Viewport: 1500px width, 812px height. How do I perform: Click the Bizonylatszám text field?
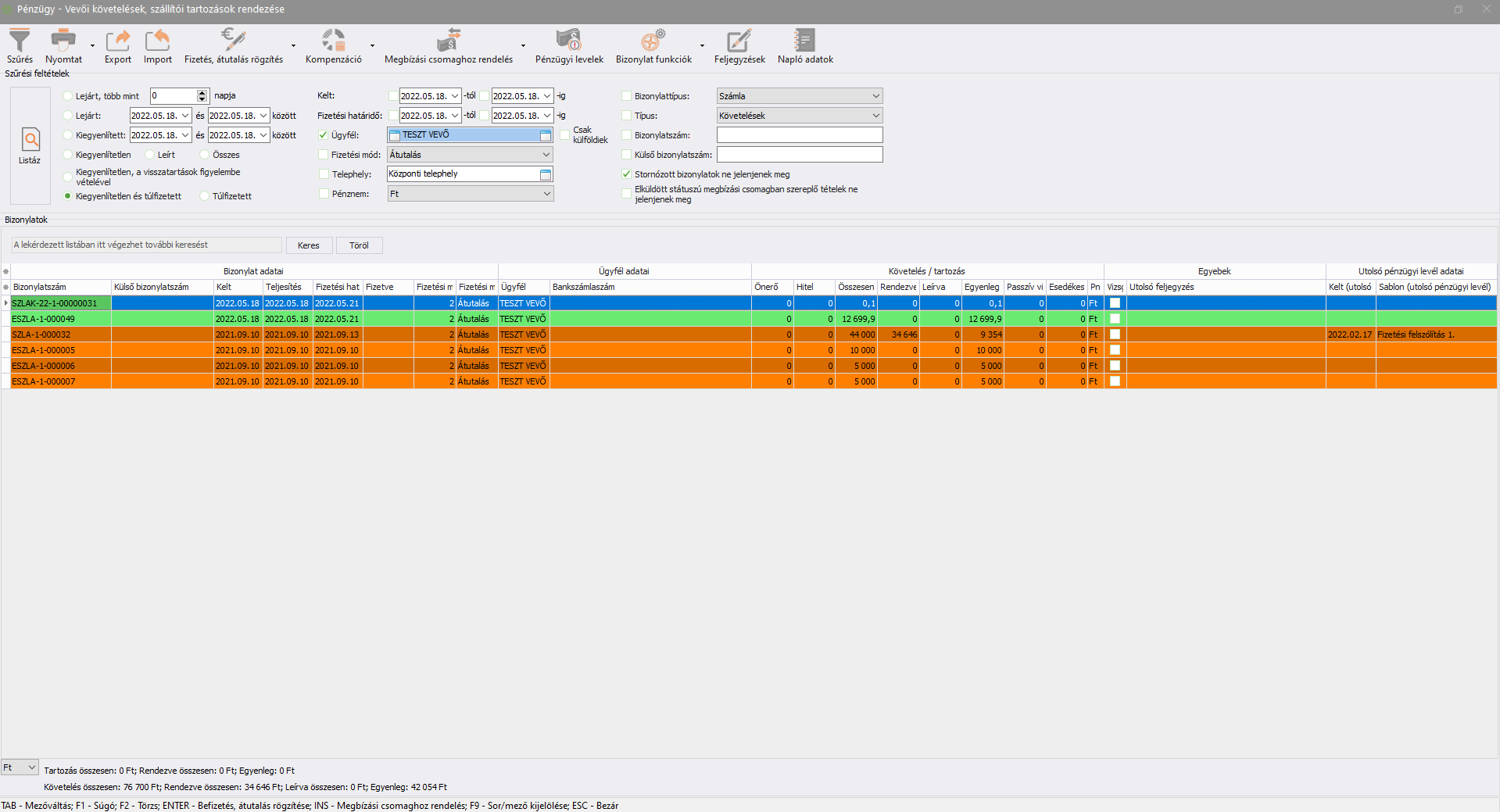pos(799,135)
